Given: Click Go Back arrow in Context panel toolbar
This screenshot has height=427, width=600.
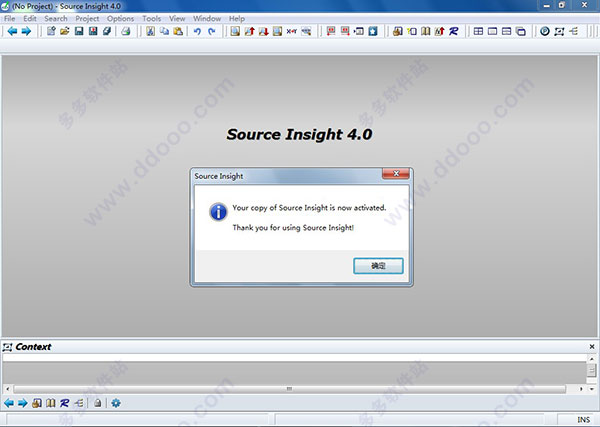Looking at the screenshot, I should [9, 403].
